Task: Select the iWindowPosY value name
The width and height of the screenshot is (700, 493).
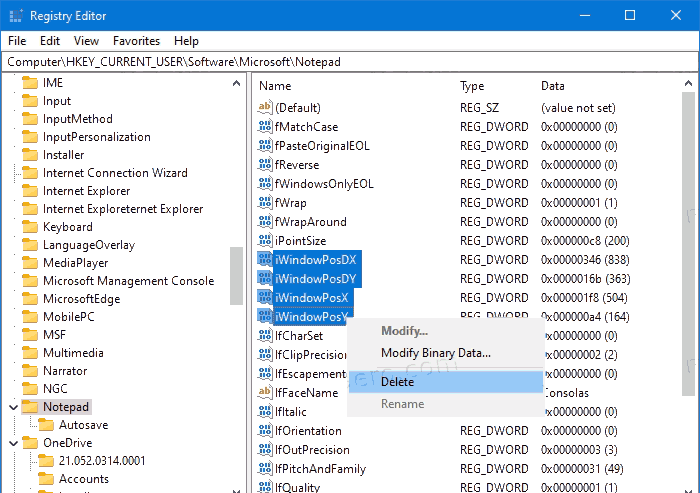Action: coord(310,317)
